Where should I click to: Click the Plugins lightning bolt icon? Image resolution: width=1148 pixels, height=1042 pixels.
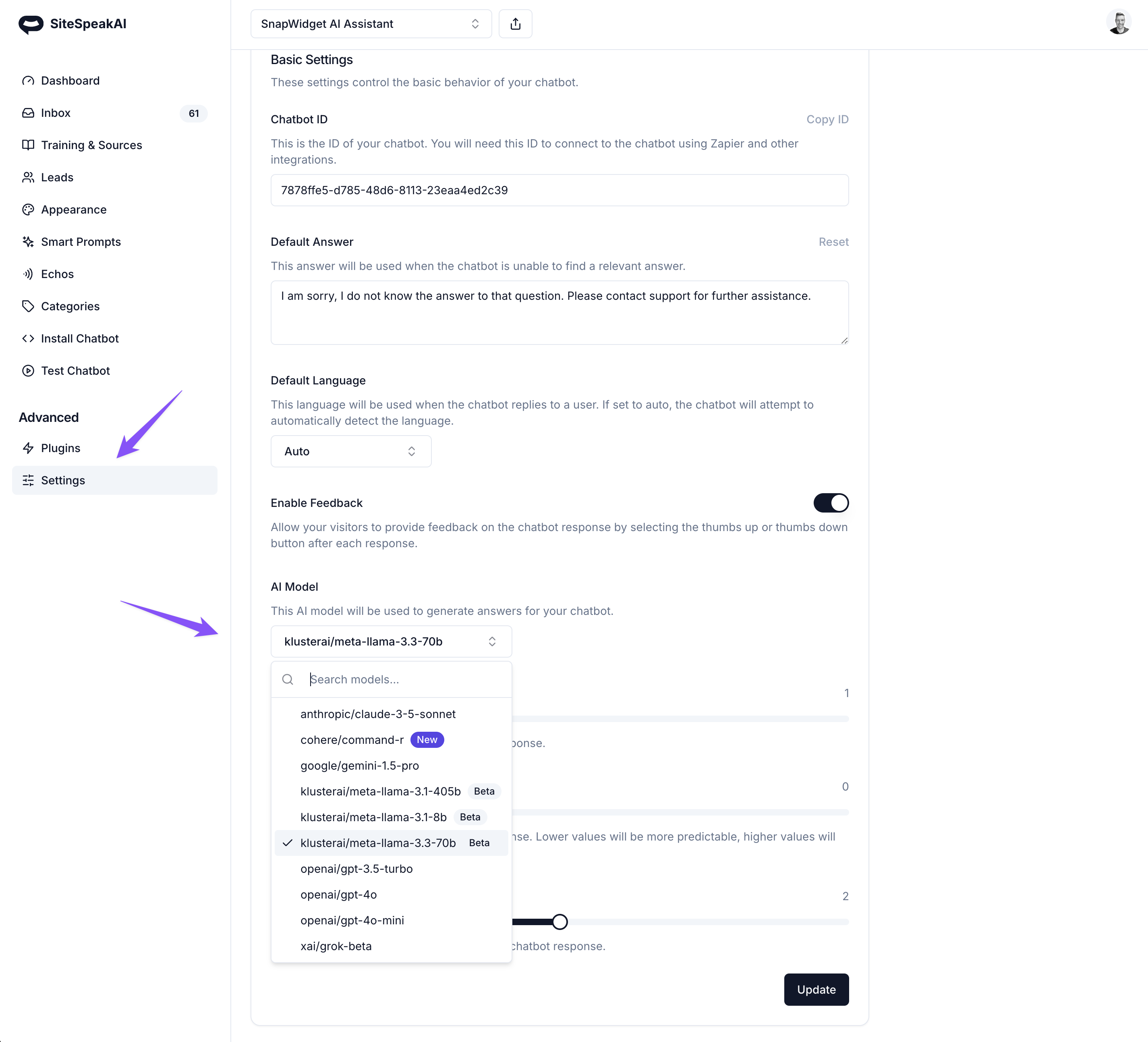coord(28,448)
